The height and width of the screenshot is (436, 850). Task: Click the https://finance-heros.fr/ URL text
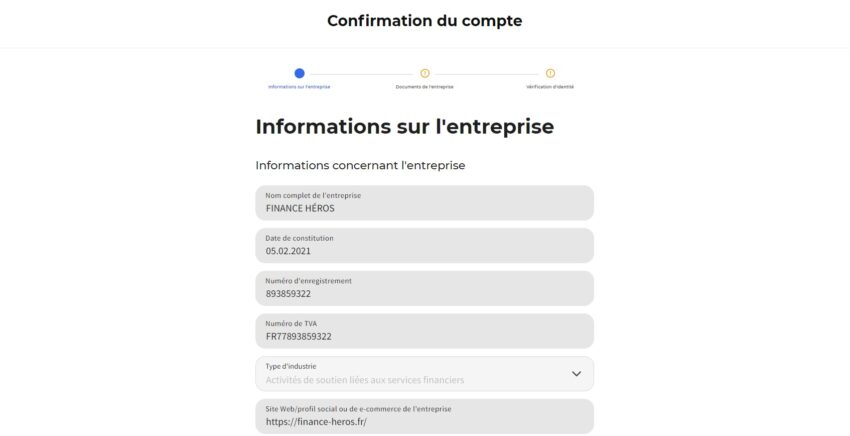click(317, 422)
